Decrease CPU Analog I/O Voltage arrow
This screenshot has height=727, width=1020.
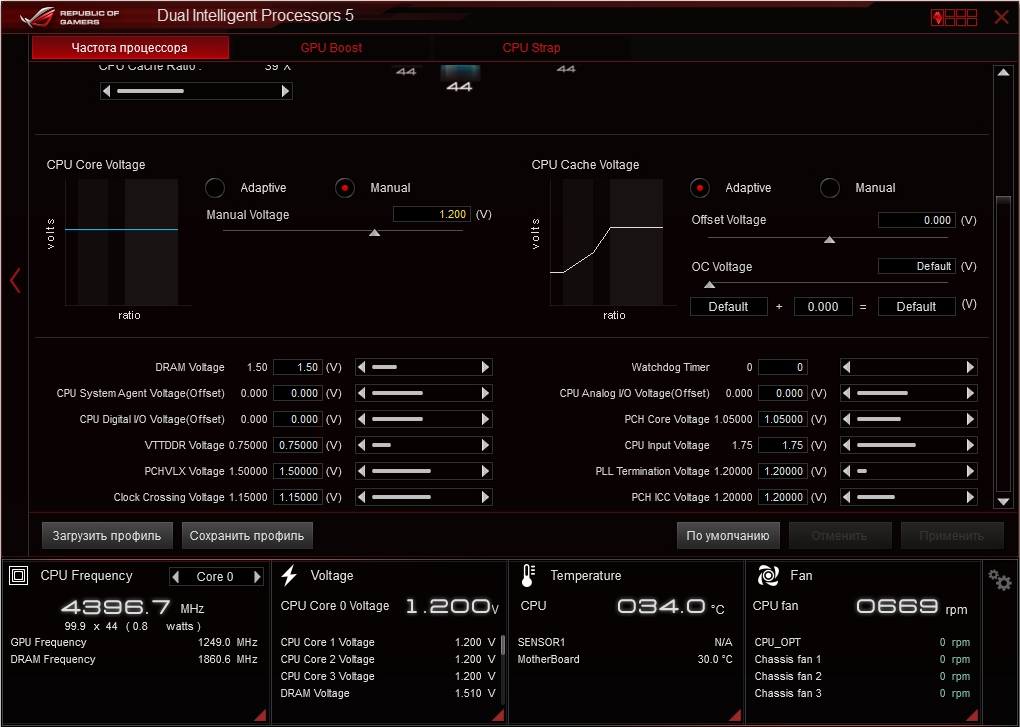(x=846, y=393)
